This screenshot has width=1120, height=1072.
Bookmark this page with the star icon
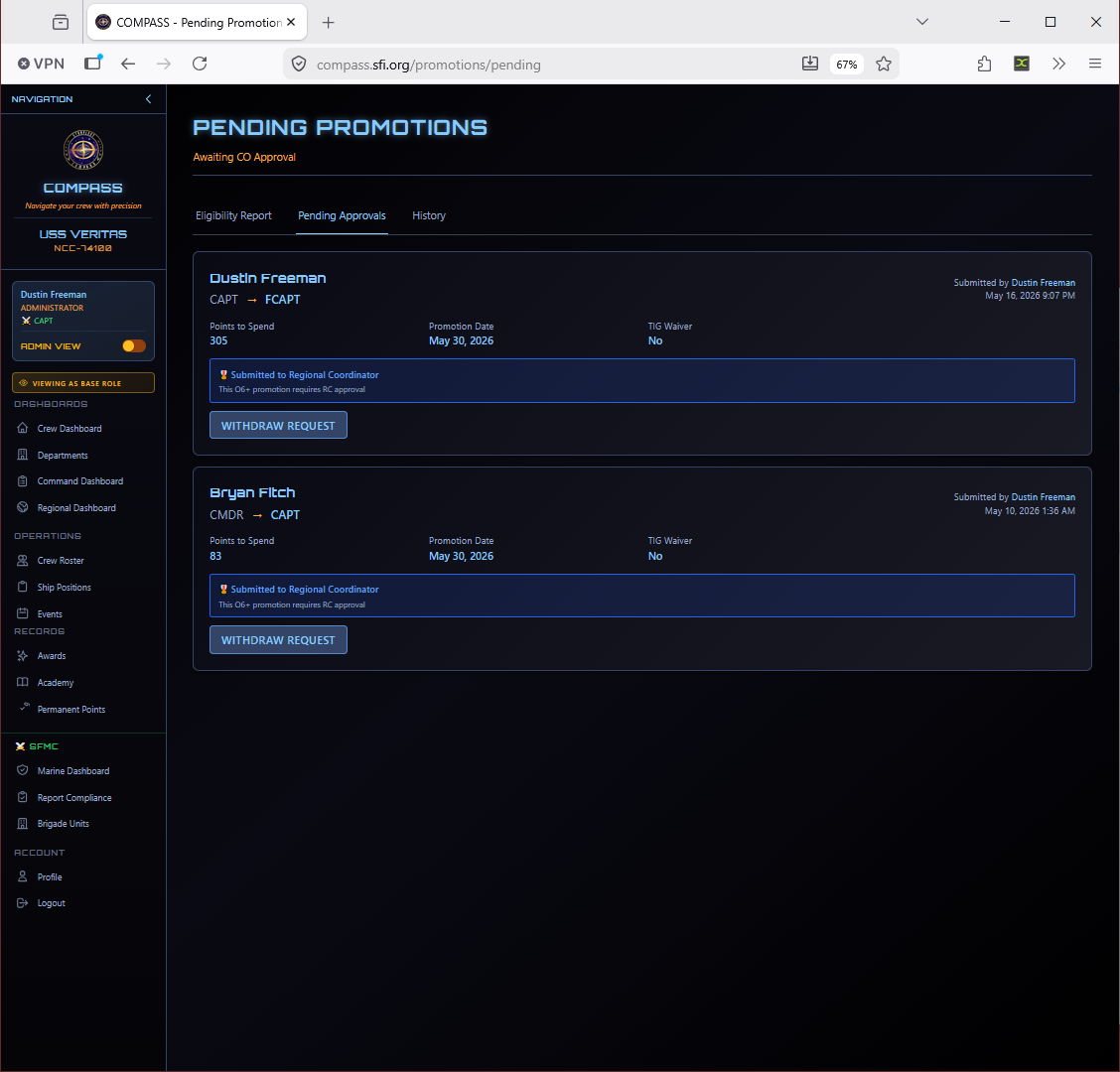coord(884,64)
